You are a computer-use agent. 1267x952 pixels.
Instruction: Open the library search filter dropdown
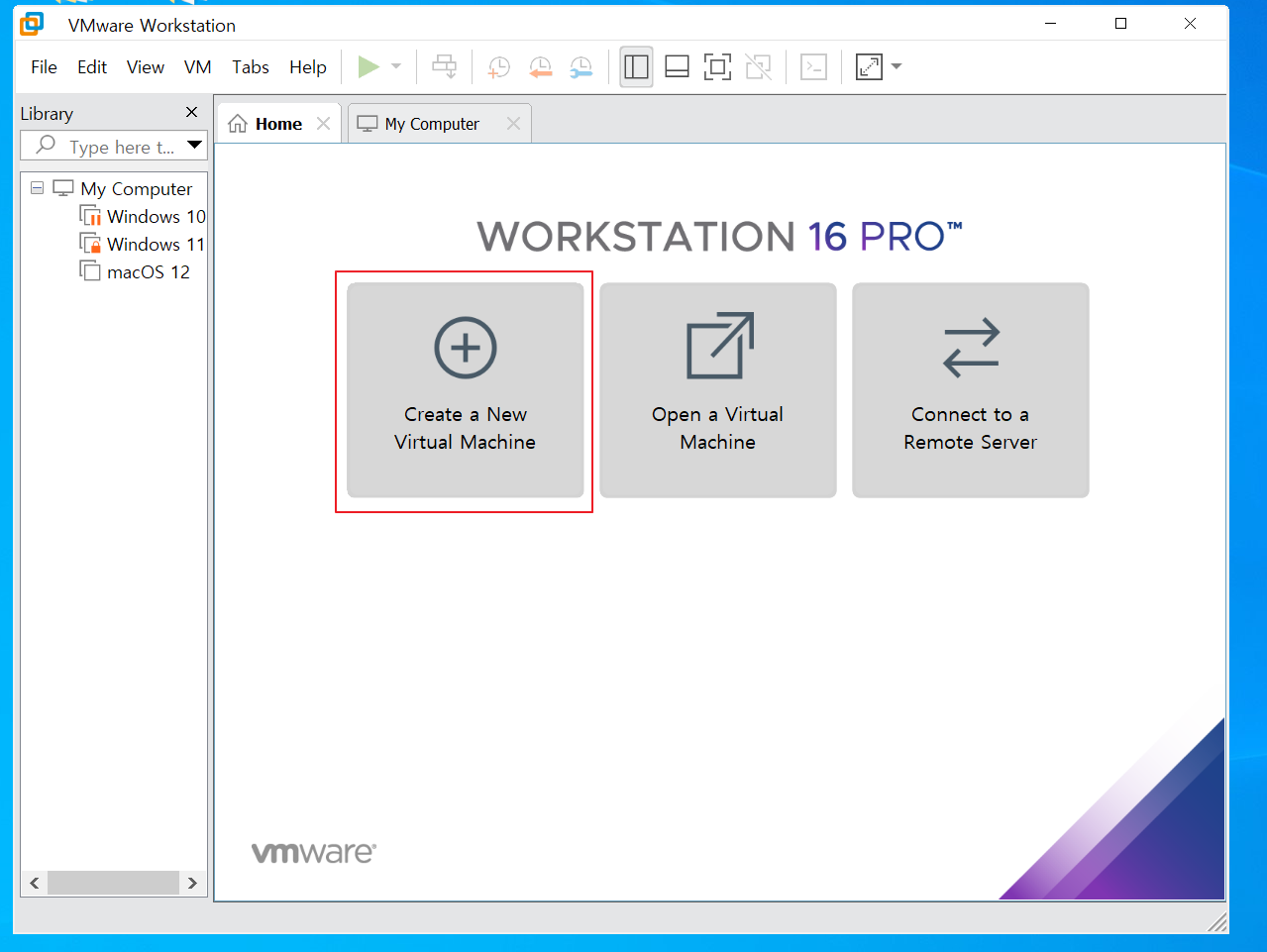click(195, 146)
